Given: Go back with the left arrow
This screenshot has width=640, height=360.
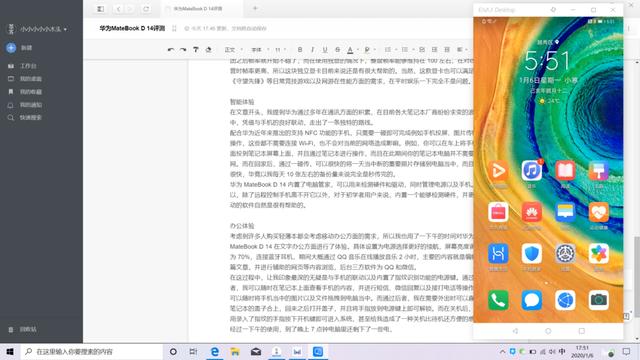Looking at the screenshot, I should pos(118,9).
